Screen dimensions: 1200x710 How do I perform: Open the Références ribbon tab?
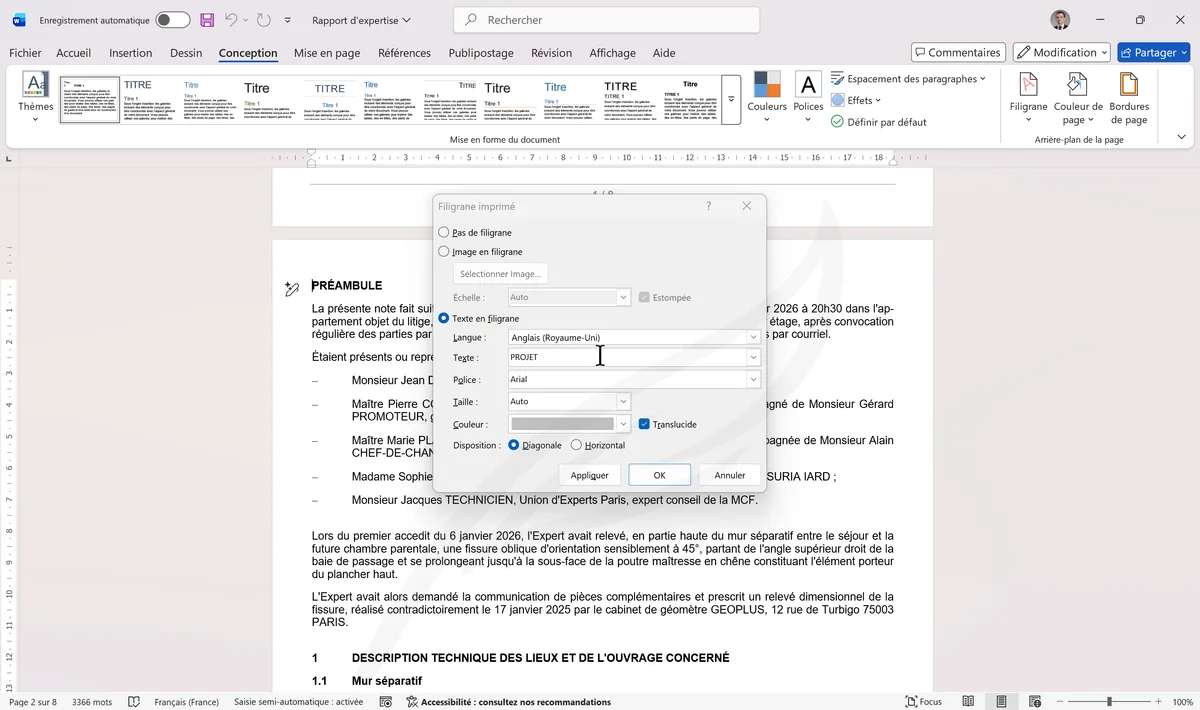point(404,53)
